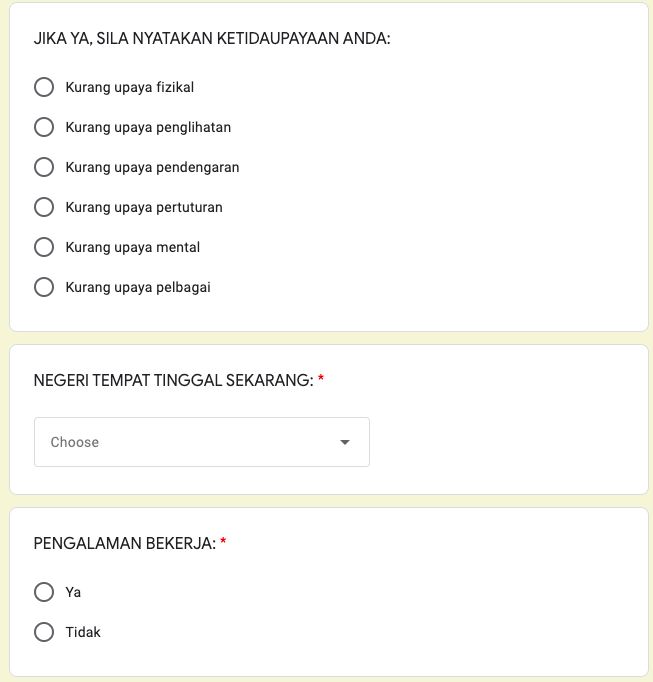
Task: Click the Kurang upaya fizikal label text
Action: (130, 87)
